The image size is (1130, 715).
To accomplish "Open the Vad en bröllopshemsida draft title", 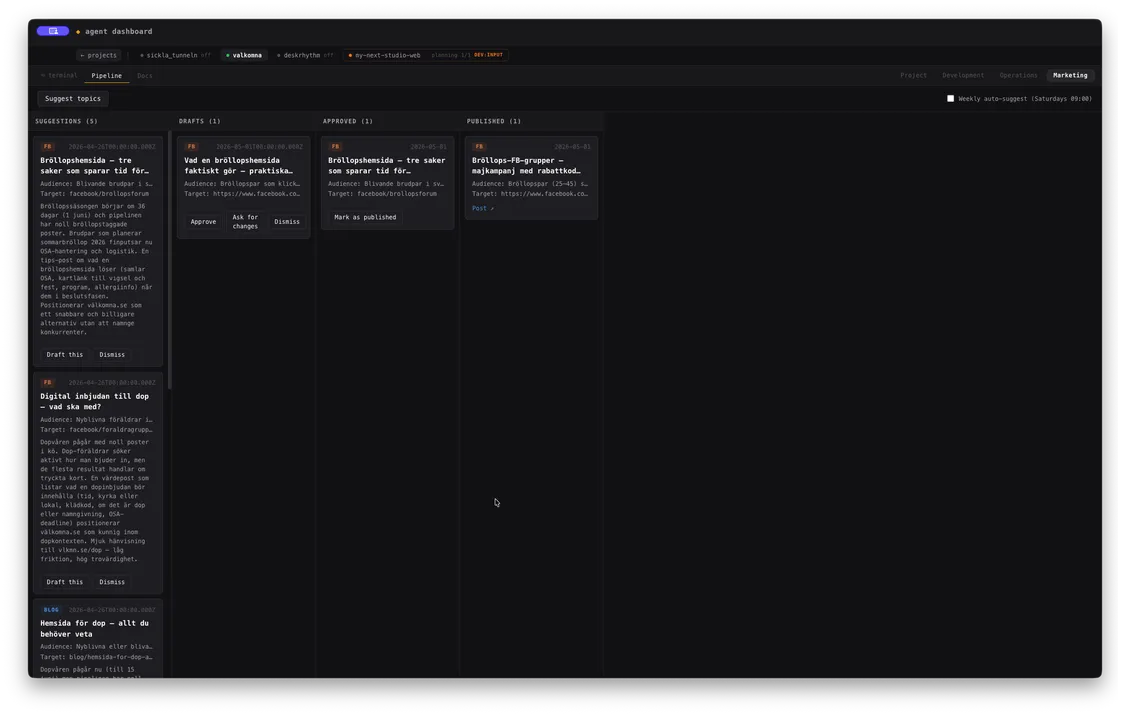I will (239, 166).
